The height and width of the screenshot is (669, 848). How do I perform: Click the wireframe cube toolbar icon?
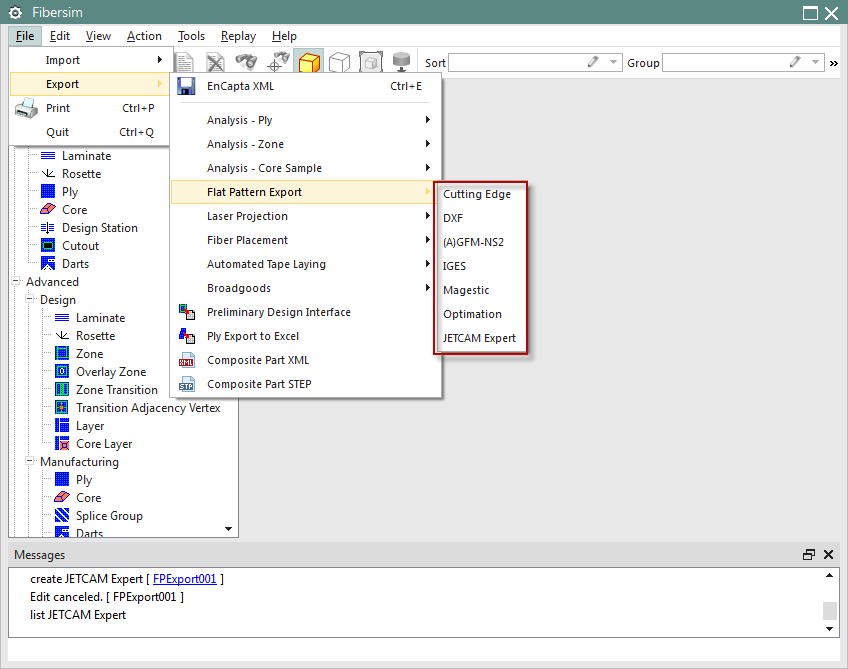click(x=339, y=61)
